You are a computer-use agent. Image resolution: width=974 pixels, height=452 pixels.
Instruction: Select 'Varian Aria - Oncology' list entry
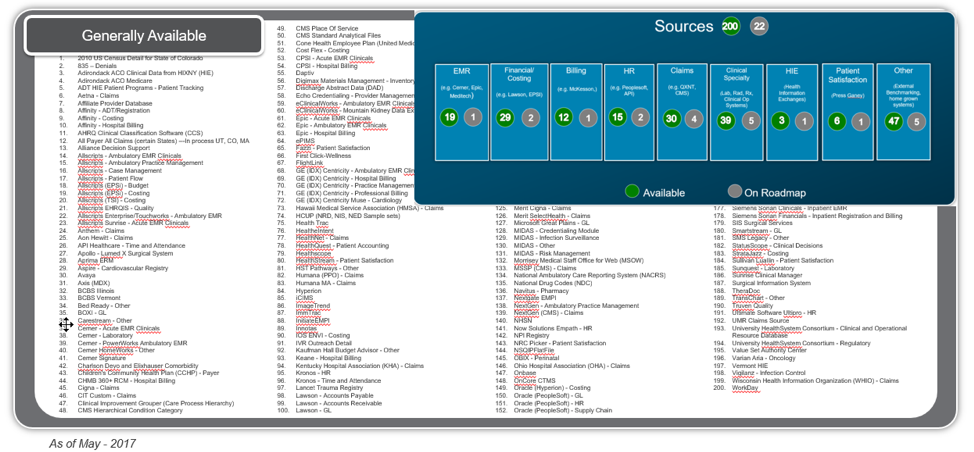pos(763,358)
